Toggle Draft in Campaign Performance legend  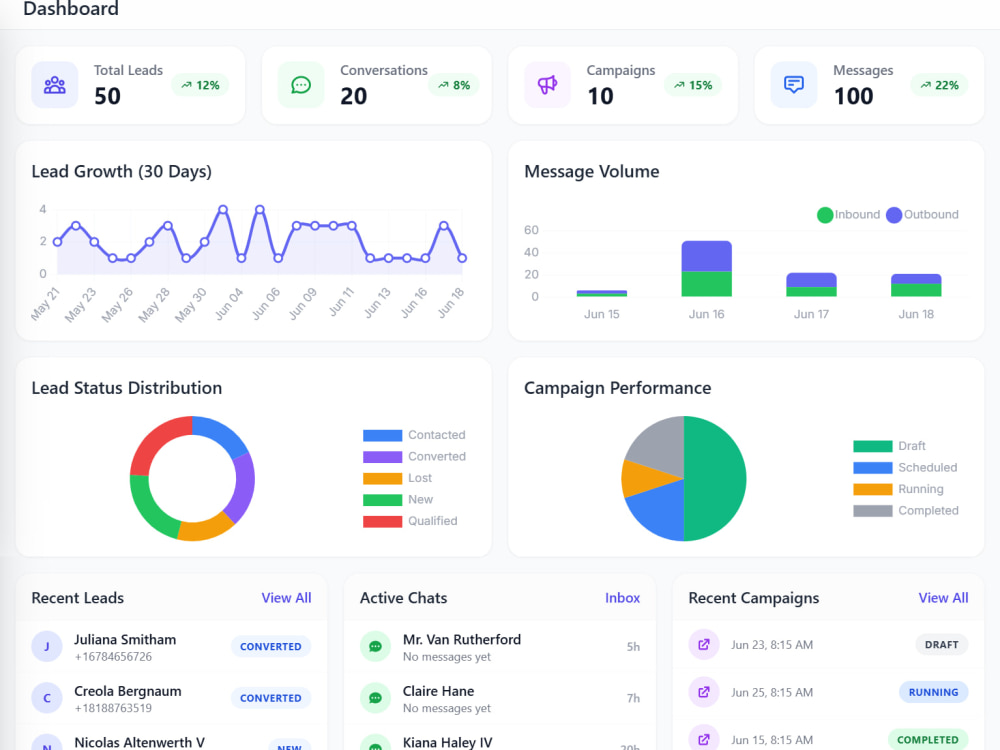click(890, 446)
